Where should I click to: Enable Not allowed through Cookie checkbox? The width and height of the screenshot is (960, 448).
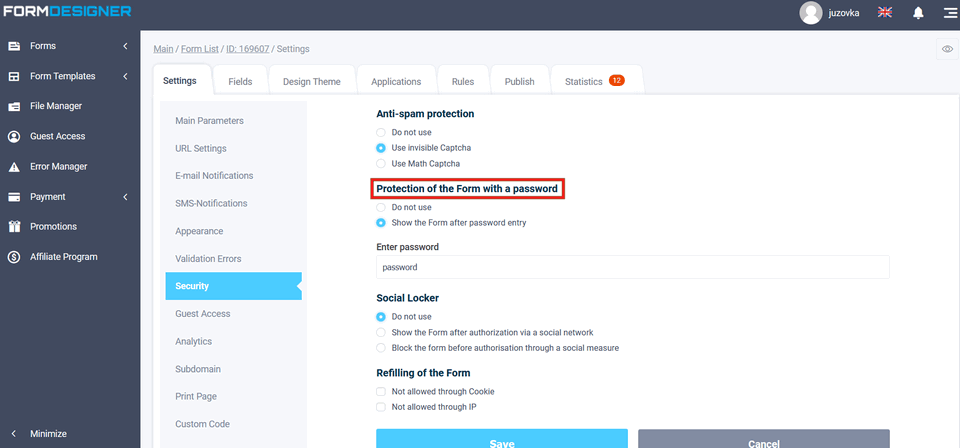point(381,391)
